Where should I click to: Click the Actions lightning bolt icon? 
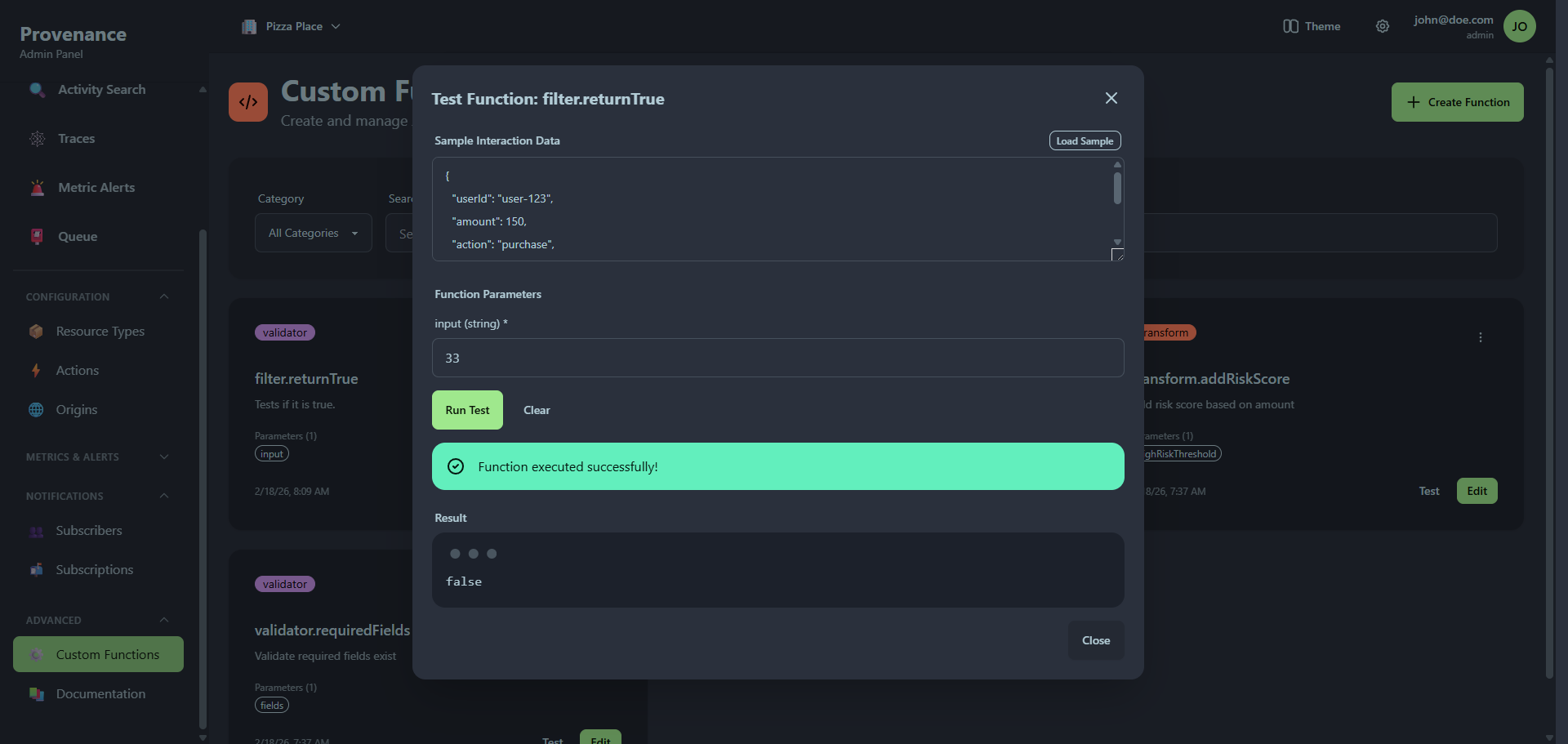[36, 370]
